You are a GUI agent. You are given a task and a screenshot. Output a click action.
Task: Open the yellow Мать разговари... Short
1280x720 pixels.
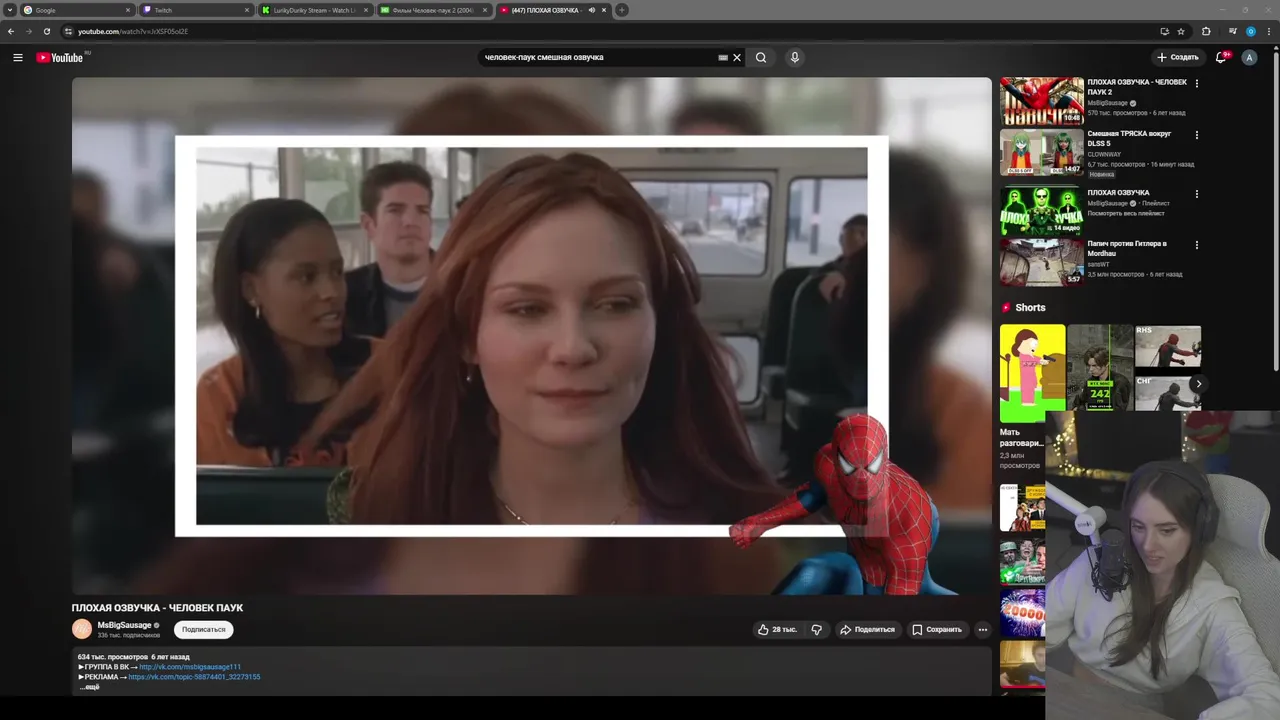[x=1032, y=373]
